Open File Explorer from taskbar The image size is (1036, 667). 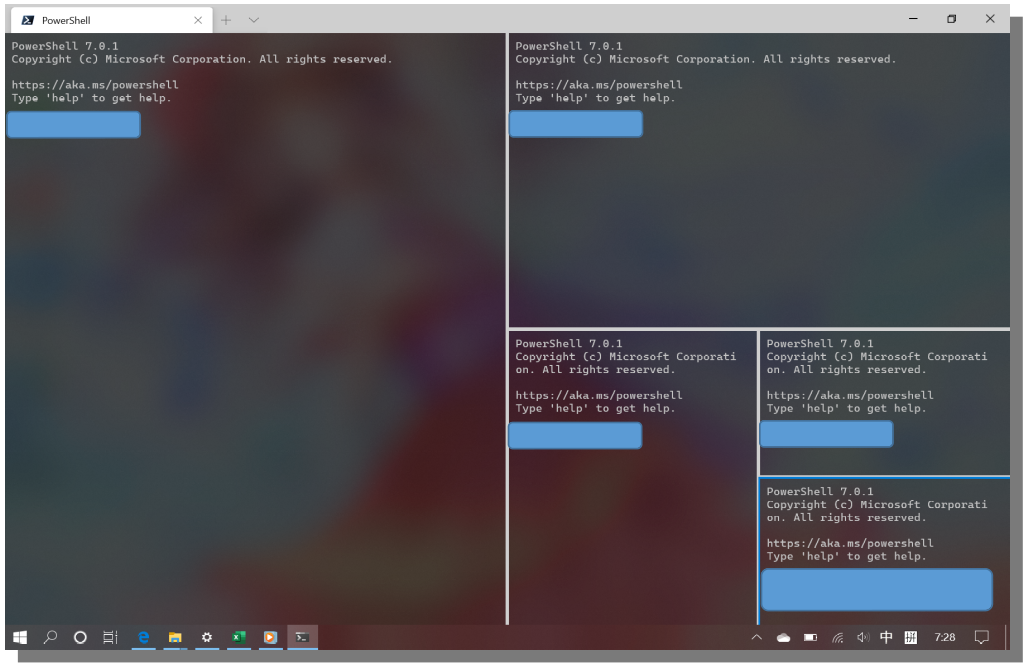click(x=175, y=637)
